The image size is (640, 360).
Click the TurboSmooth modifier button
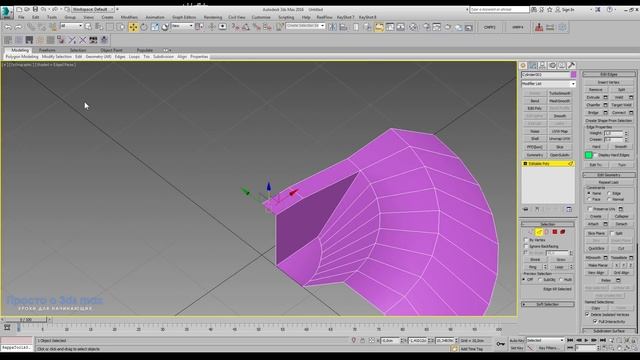(560, 93)
